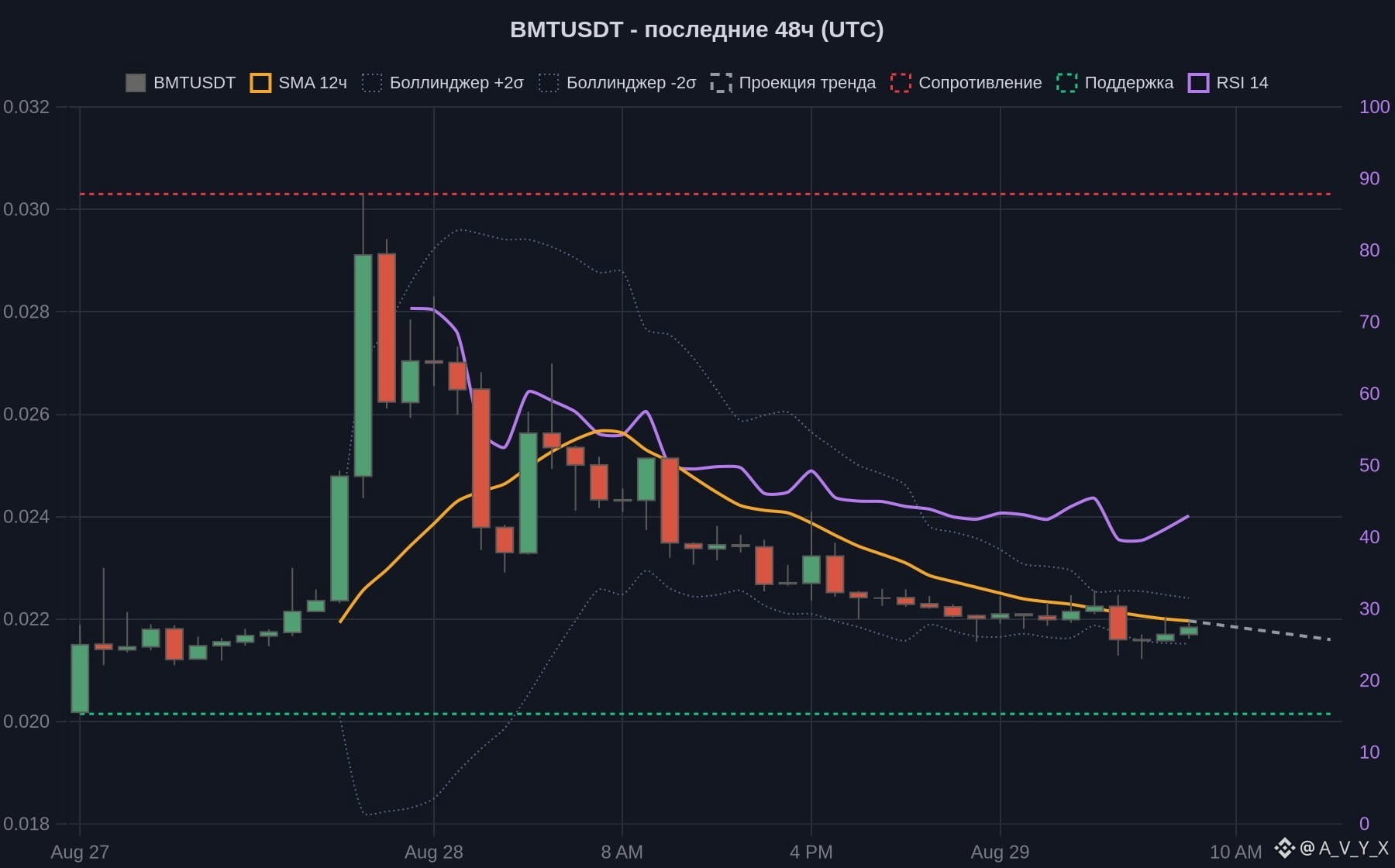The image size is (1395, 868).
Task: Toggle the BMTUSDT candlestick series in legend
Action: [181, 83]
